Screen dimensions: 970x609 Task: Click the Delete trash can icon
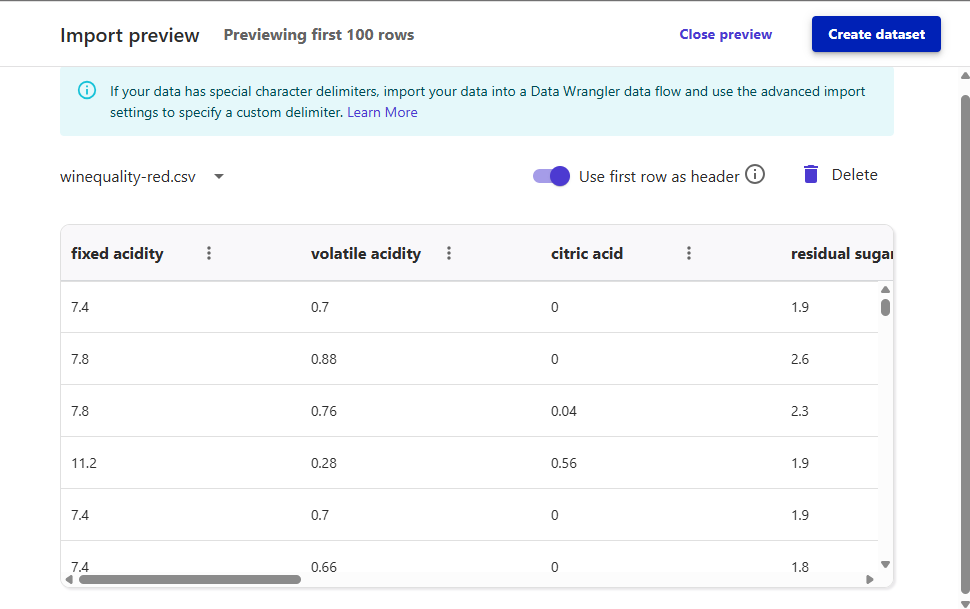click(811, 175)
